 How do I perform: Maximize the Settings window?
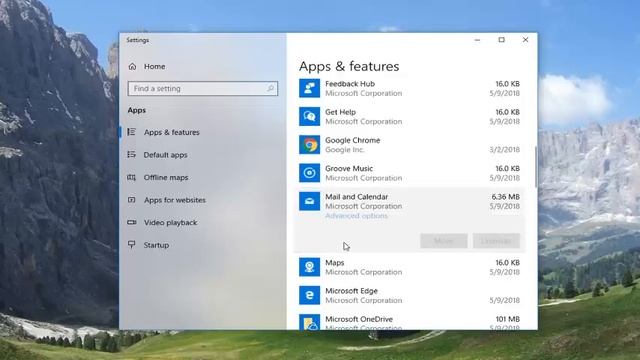(x=501, y=40)
